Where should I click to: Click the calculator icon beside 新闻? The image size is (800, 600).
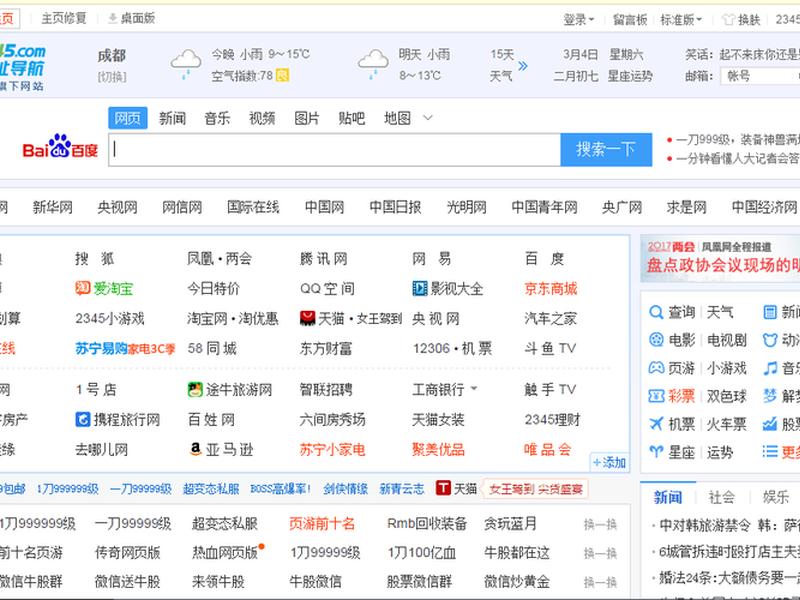coord(770,312)
